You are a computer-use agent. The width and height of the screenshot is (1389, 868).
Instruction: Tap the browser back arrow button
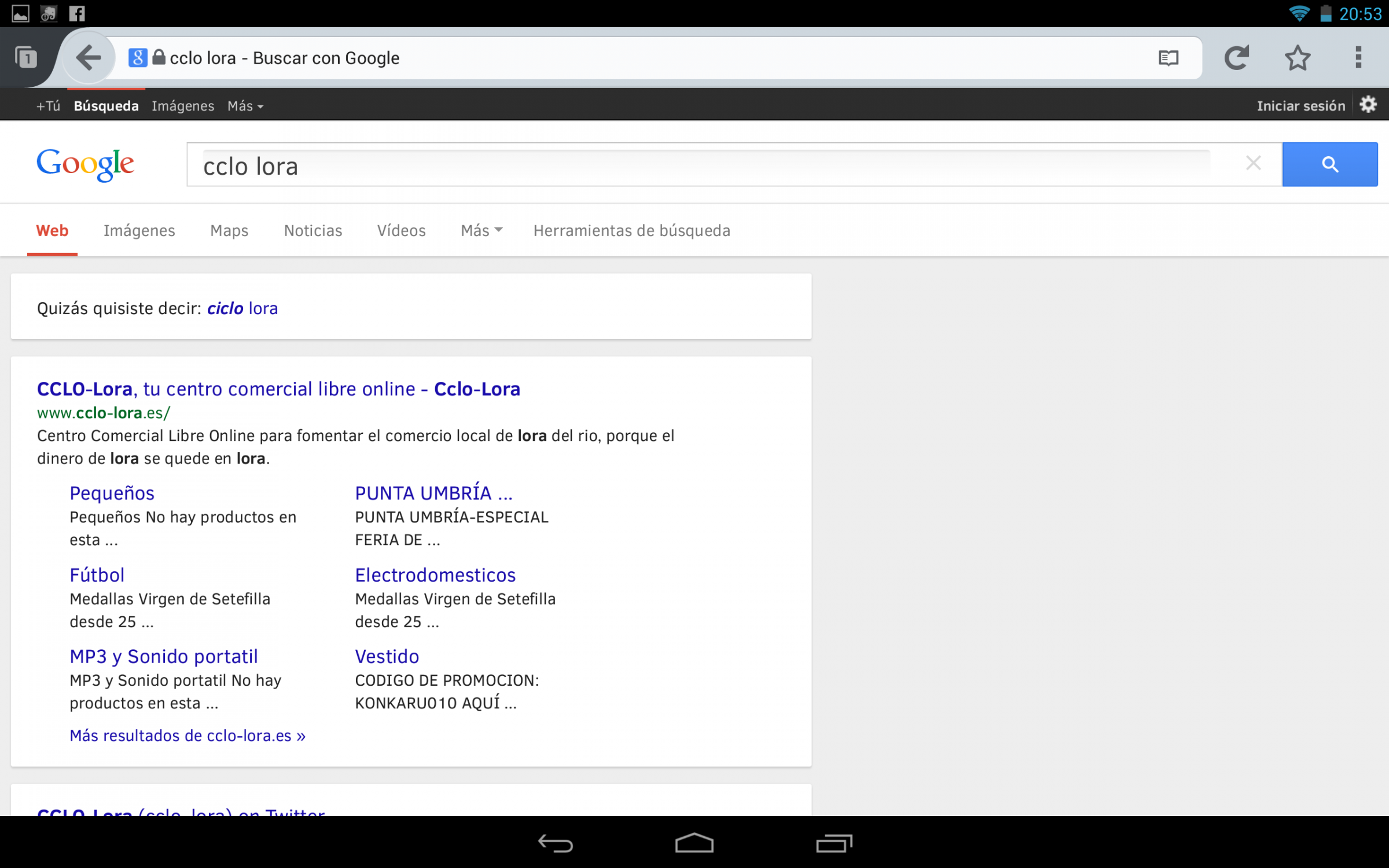pyautogui.click(x=89, y=58)
